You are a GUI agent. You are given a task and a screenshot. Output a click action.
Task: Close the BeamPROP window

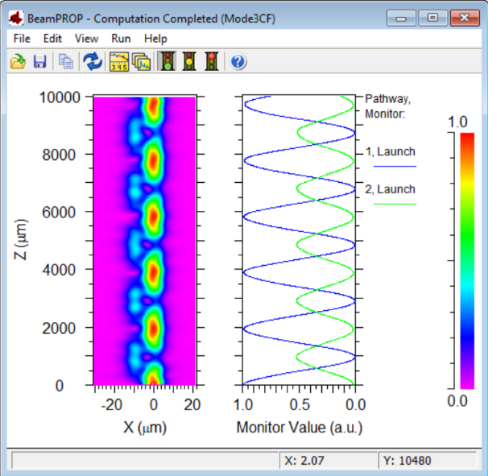tap(465, 18)
